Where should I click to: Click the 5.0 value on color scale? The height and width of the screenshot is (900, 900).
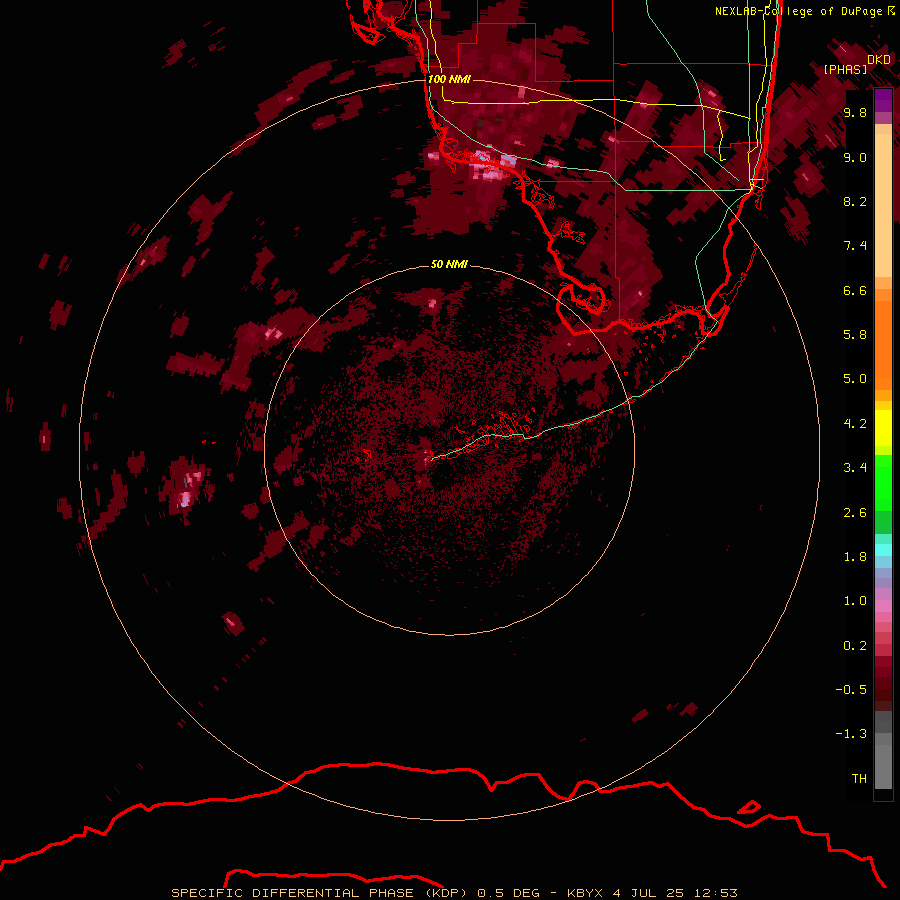855,379
